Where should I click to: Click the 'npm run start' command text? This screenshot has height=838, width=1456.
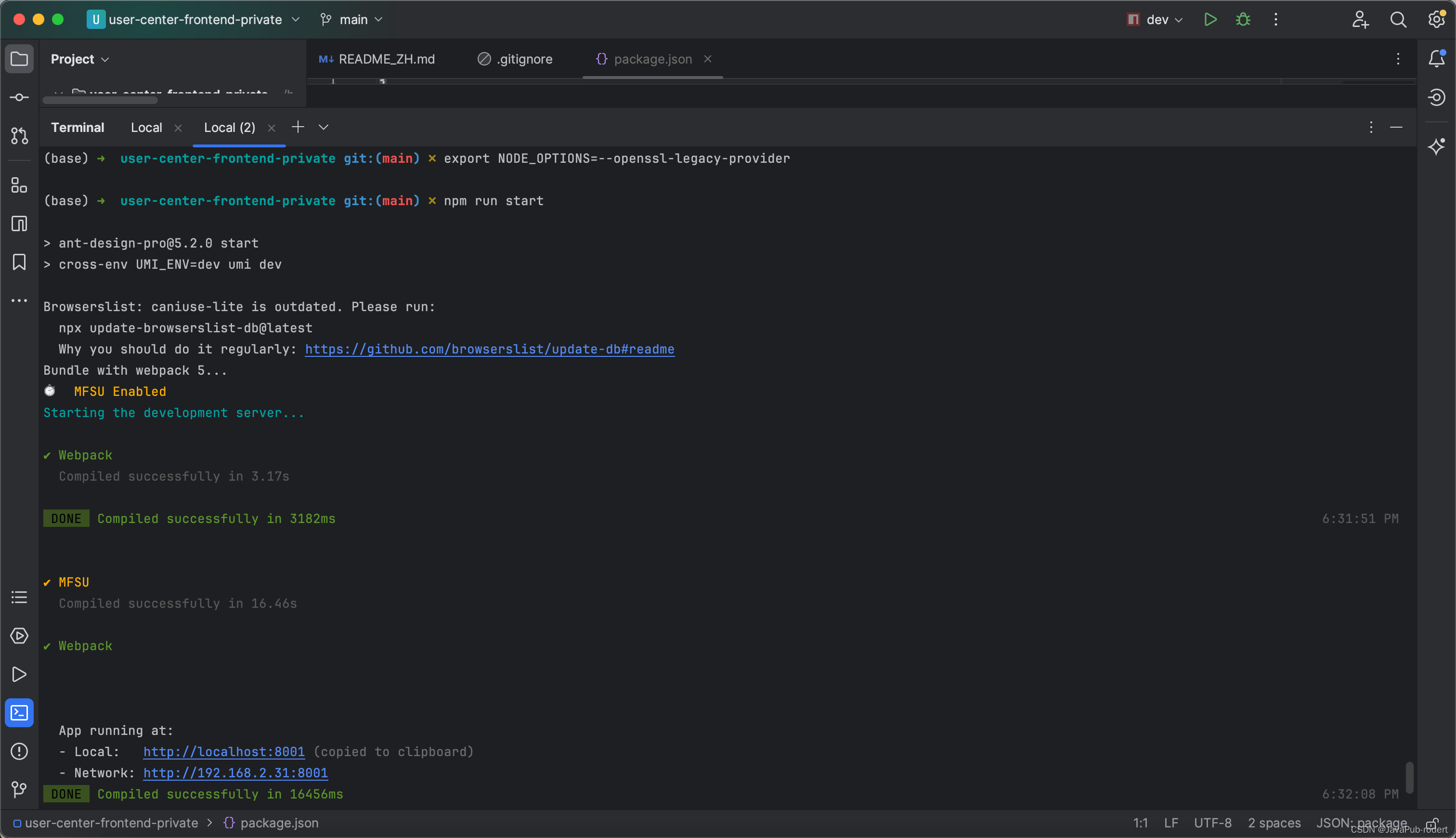click(x=494, y=201)
